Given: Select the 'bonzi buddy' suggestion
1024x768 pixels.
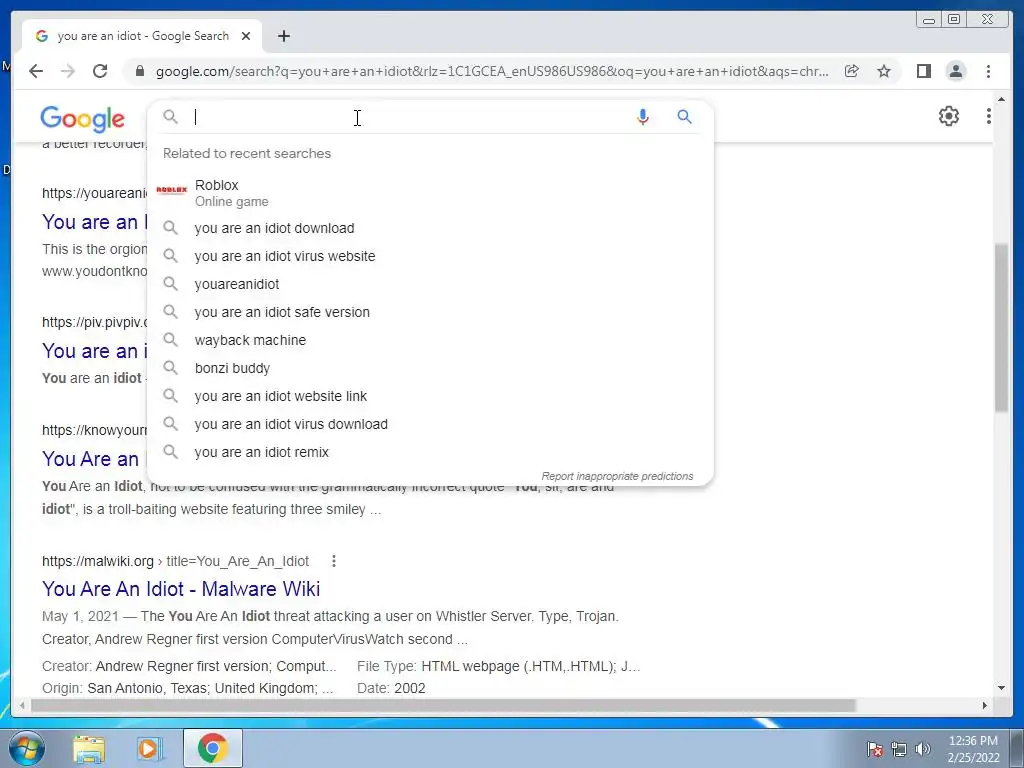Looking at the screenshot, I should pyautogui.click(x=430, y=368).
